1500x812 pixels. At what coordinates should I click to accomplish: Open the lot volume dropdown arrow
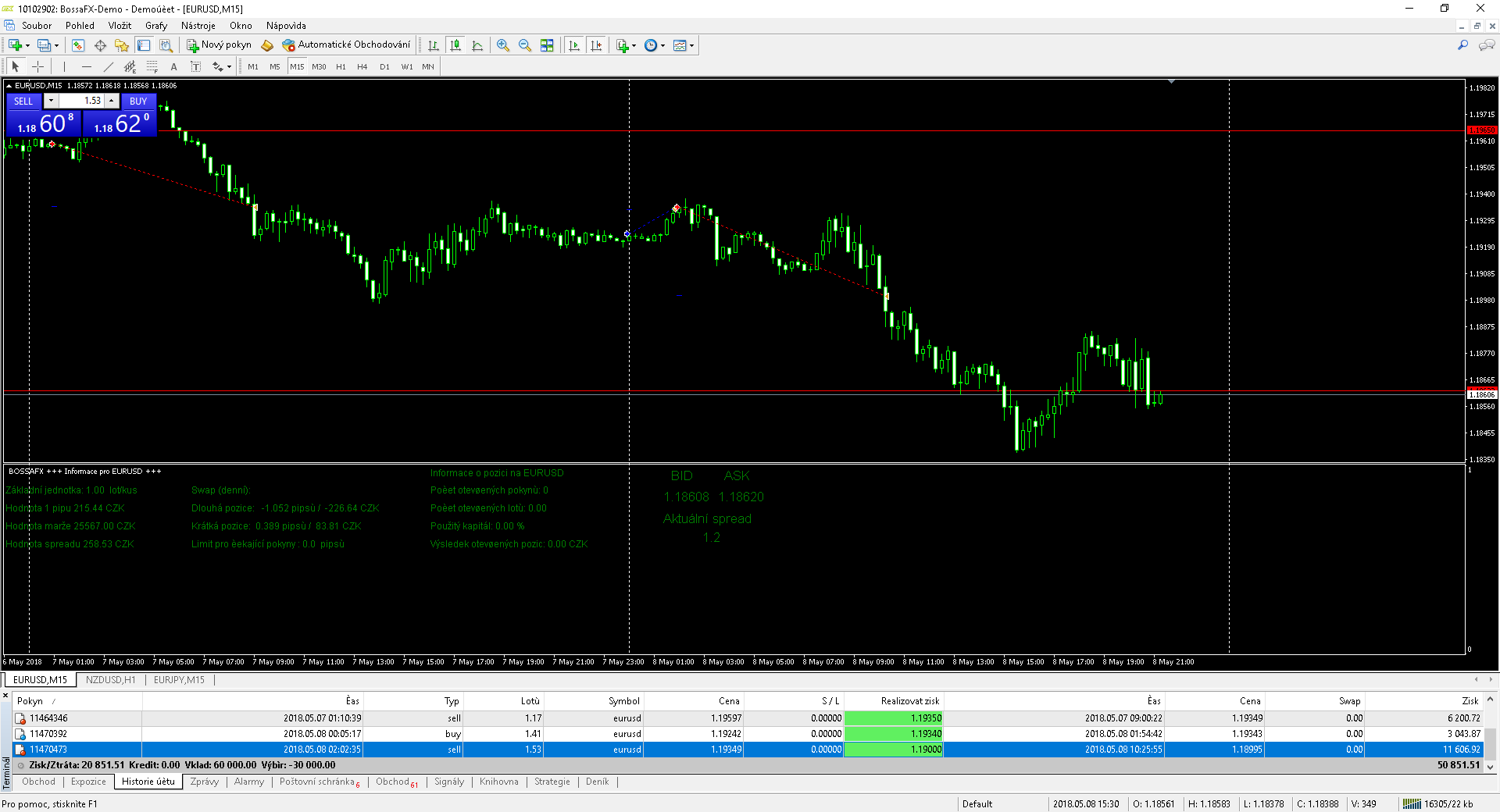pos(51,101)
